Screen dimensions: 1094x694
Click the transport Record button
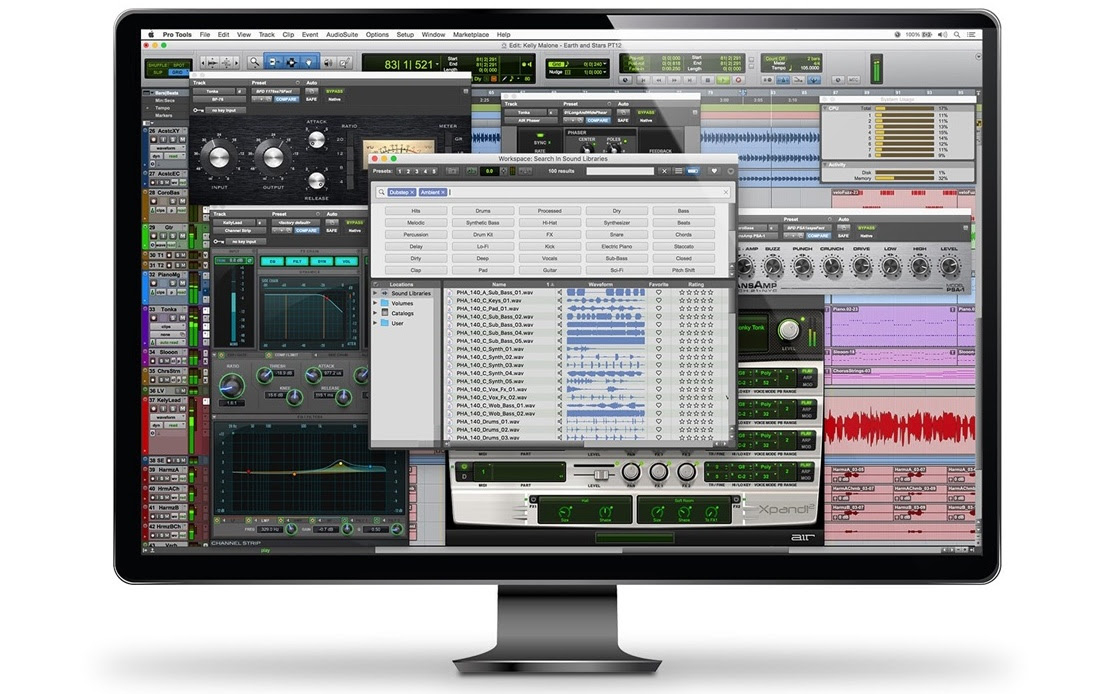[x=739, y=80]
